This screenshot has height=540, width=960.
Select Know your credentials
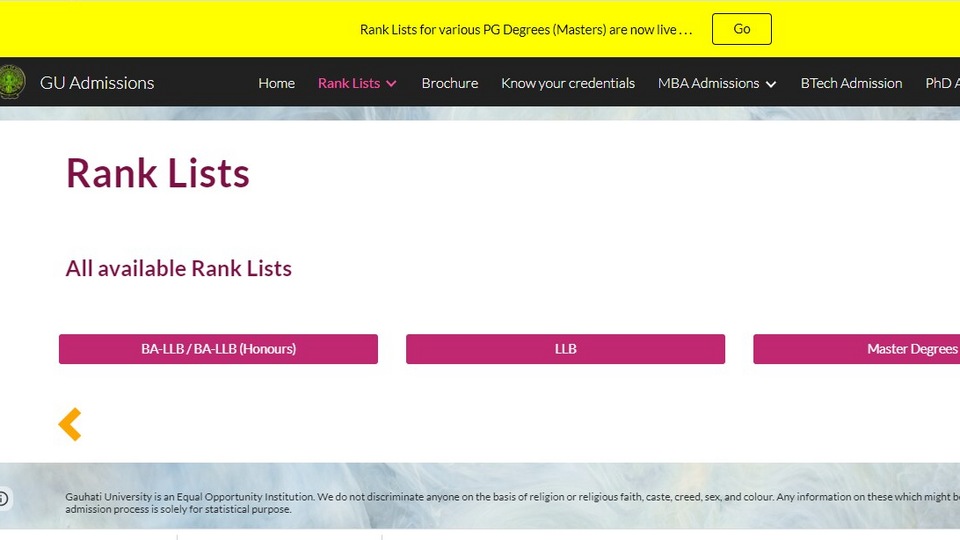(x=568, y=83)
